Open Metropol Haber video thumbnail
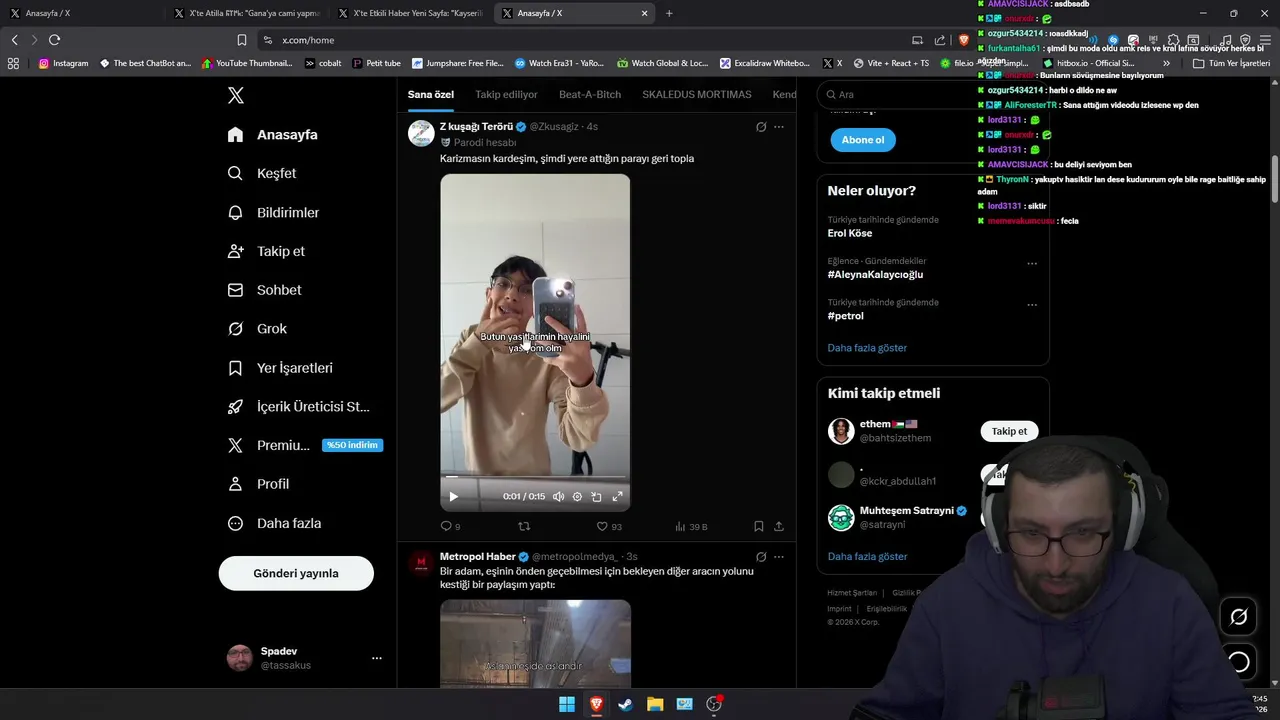This screenshot has height=720, width=1280. 535,643
